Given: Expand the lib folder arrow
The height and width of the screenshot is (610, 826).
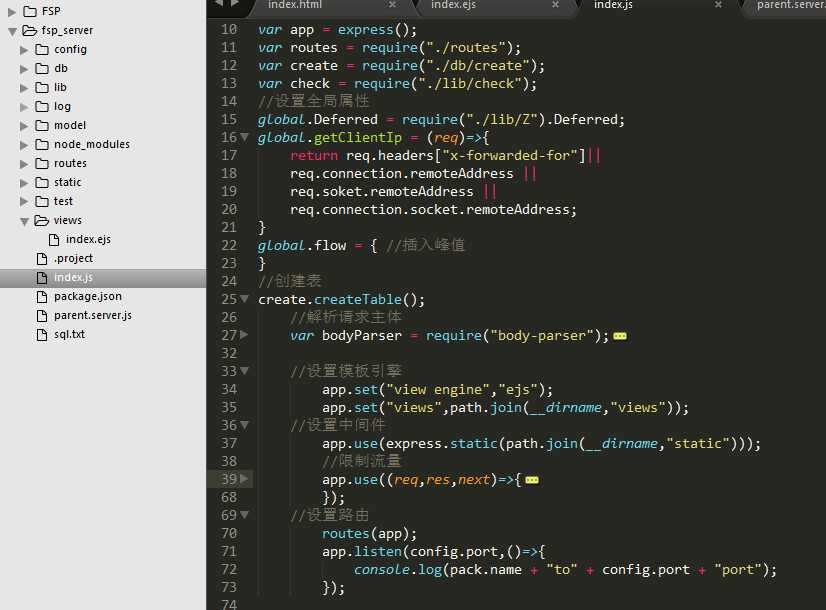Looking at the screenshot, I should coord(24,88).
